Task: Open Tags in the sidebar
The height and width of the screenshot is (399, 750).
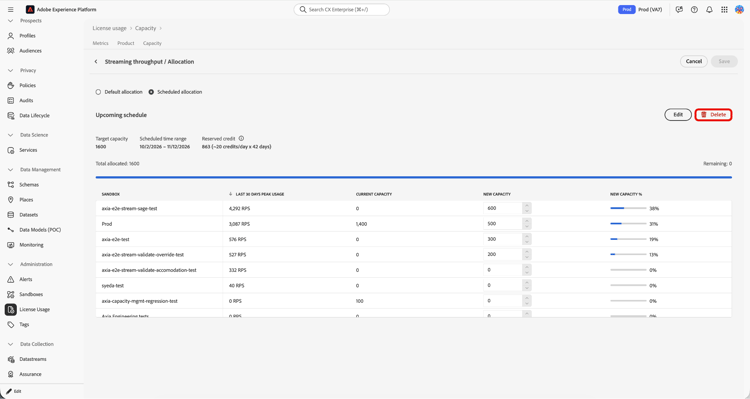Action: tap(24, 325)
